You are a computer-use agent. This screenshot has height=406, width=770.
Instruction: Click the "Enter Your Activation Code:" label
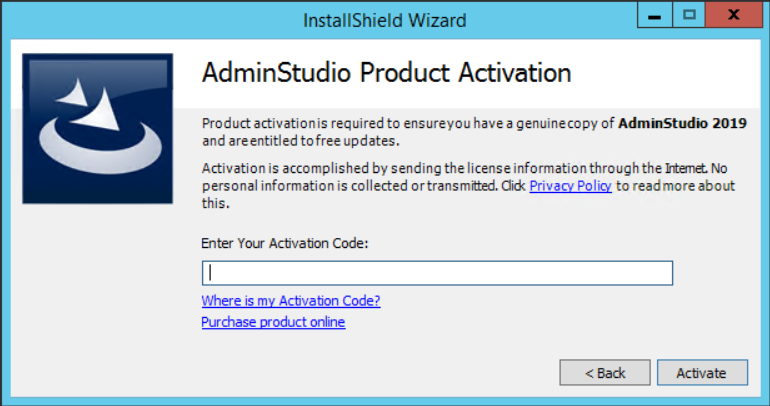tap(285, 243)
